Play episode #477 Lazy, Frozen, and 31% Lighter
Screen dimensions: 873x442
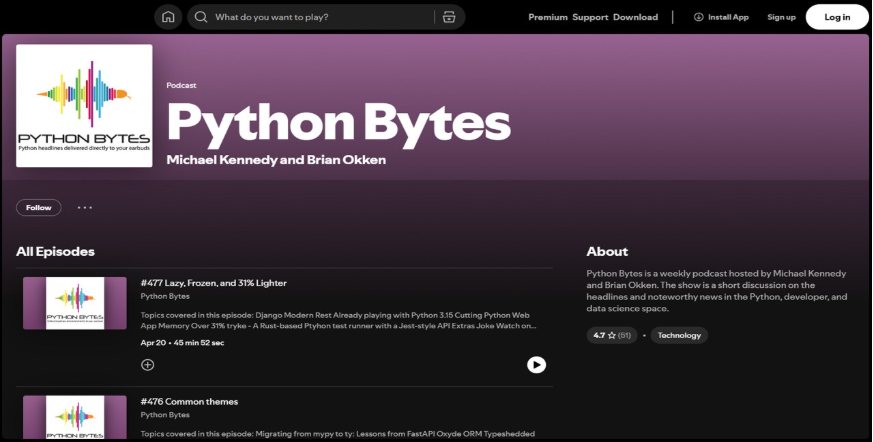tap(536, 365)
